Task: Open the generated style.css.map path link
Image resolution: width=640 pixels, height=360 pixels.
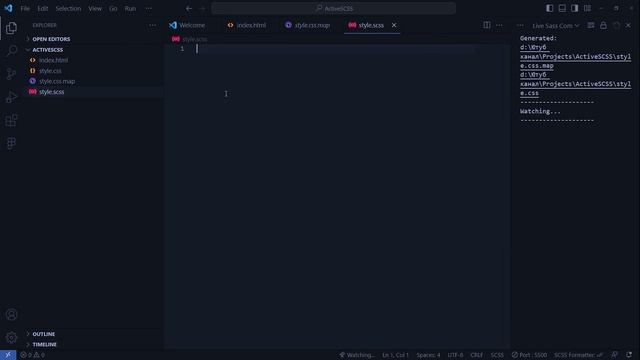Action: coord(575,56)
